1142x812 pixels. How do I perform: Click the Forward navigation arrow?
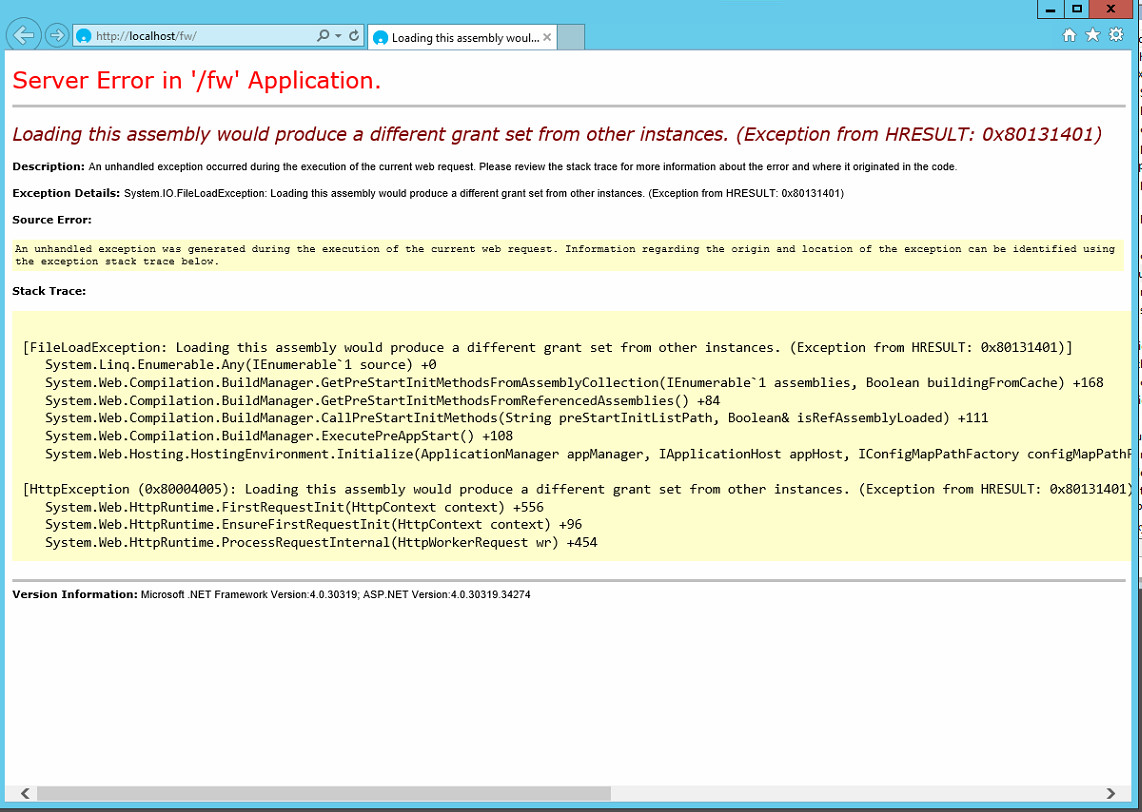click(x=57, y=36)
